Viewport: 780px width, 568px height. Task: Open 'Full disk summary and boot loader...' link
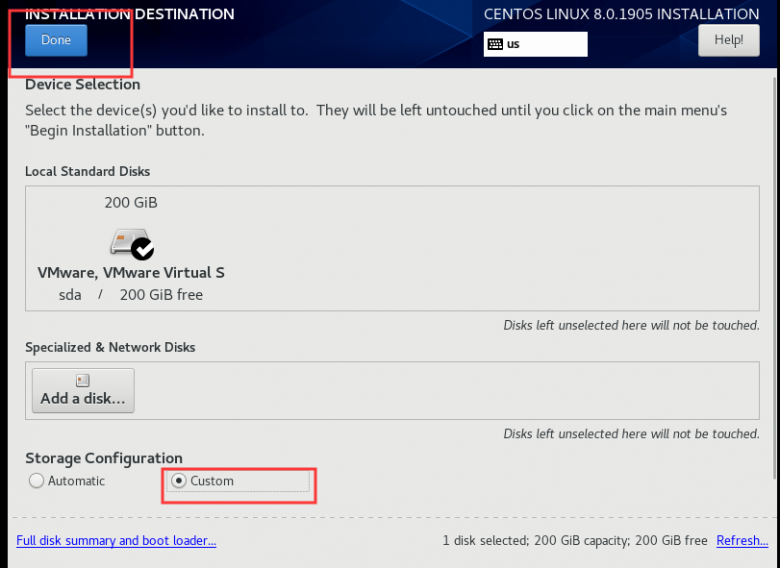click(116, 541)
